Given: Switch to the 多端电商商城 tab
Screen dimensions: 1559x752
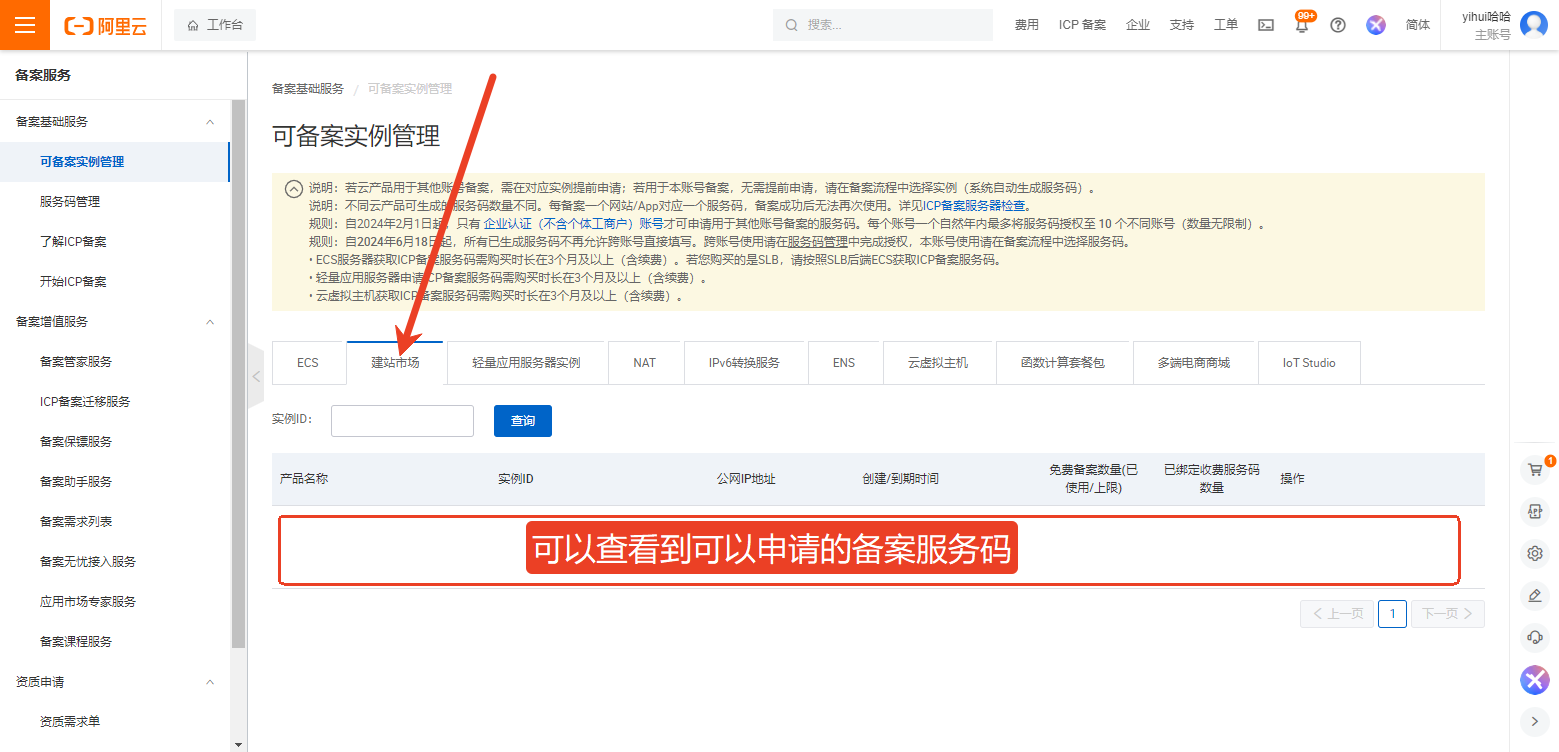Looking at the screenshot, I should click(x=1194, y=363).
